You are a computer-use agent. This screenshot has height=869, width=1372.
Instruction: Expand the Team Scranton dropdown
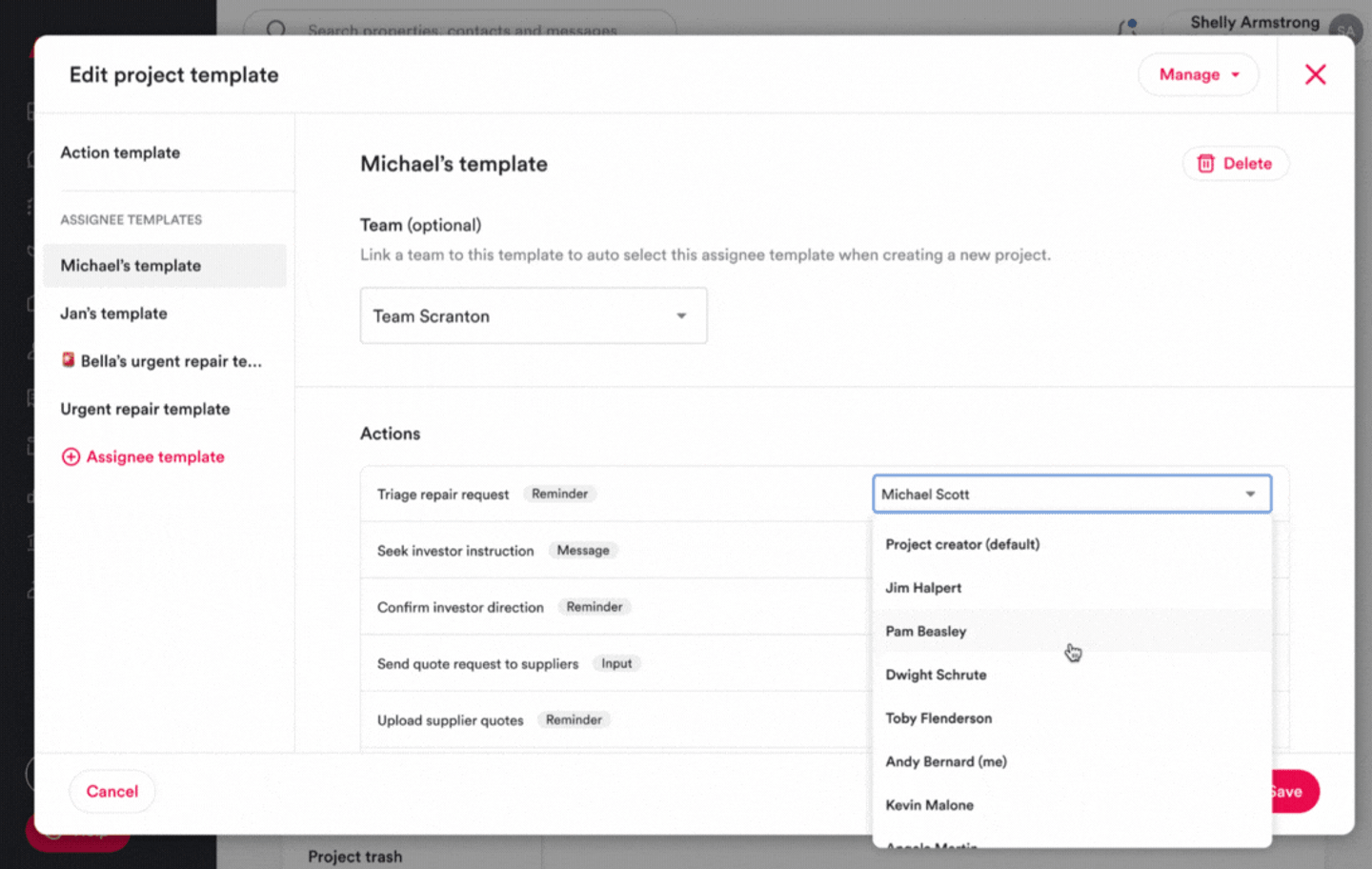(x=534, y=315)
